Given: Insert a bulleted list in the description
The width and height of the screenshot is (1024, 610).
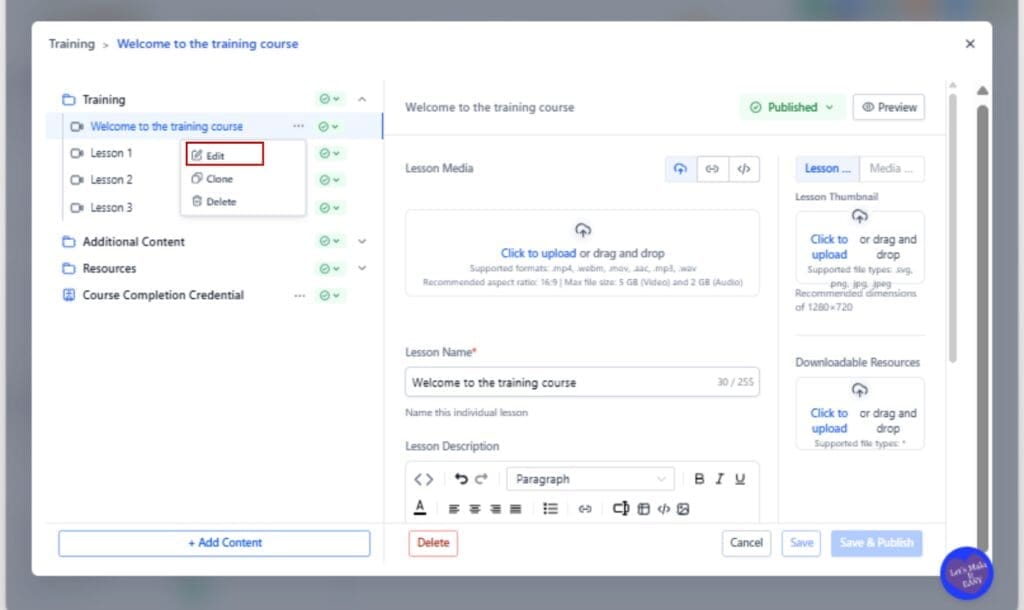Looking at the screenshot, I should (549, 509).
